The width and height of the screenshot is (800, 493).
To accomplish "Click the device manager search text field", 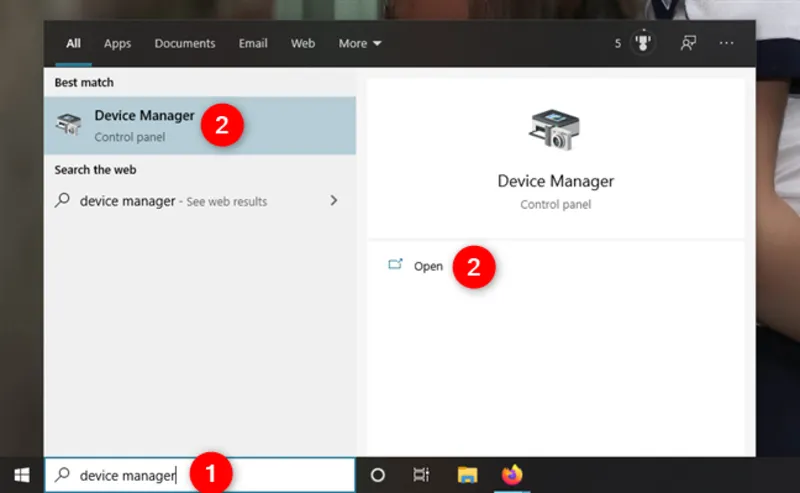I will (200, 475).
